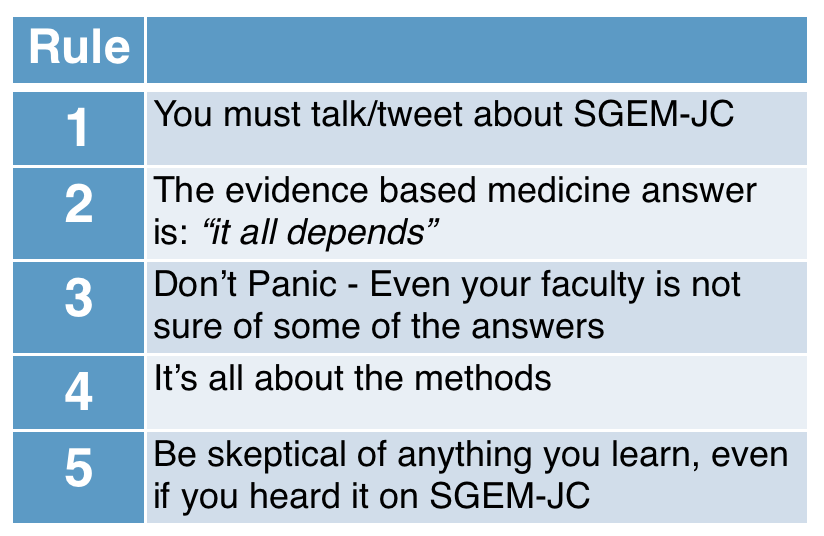Click rule number 2 cell

[x=78, y=213]
